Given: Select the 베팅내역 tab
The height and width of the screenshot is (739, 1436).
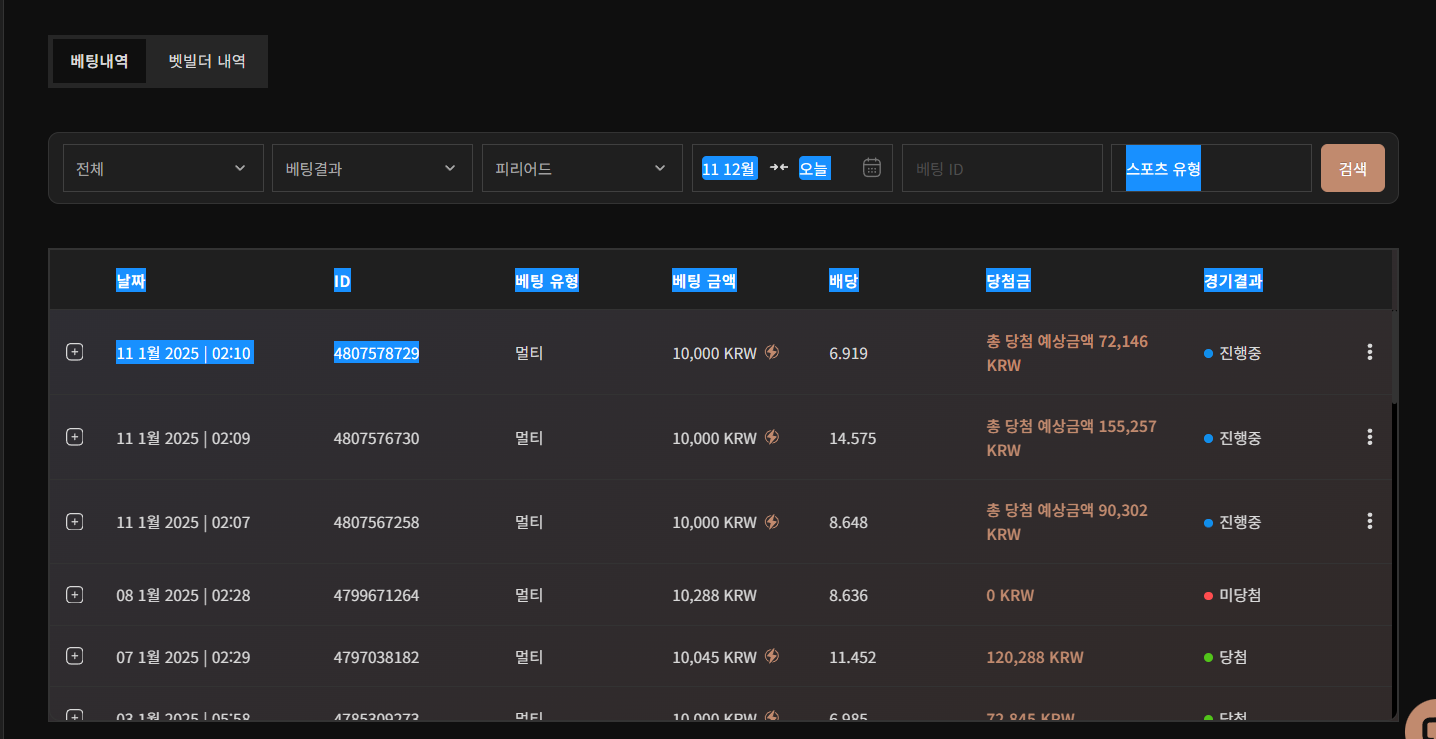Looking at the screenshot, I should (x=99, y=61).
